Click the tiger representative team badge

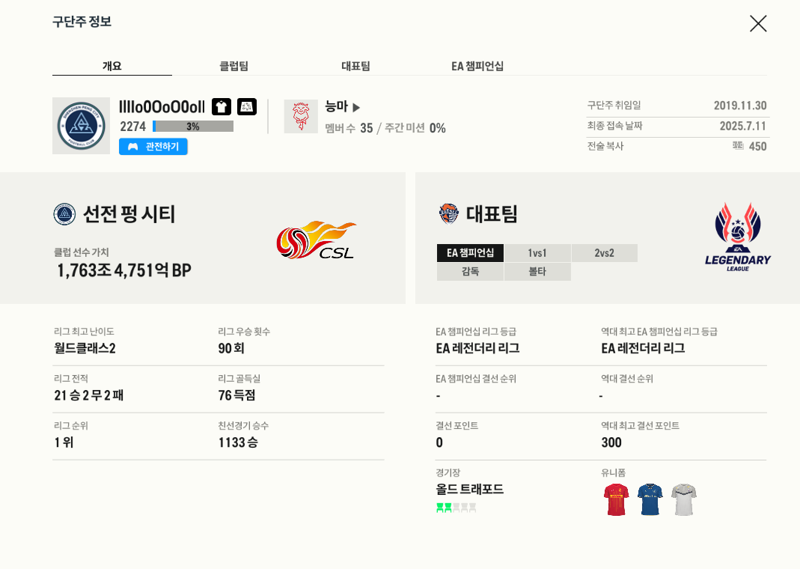(449, 214)
